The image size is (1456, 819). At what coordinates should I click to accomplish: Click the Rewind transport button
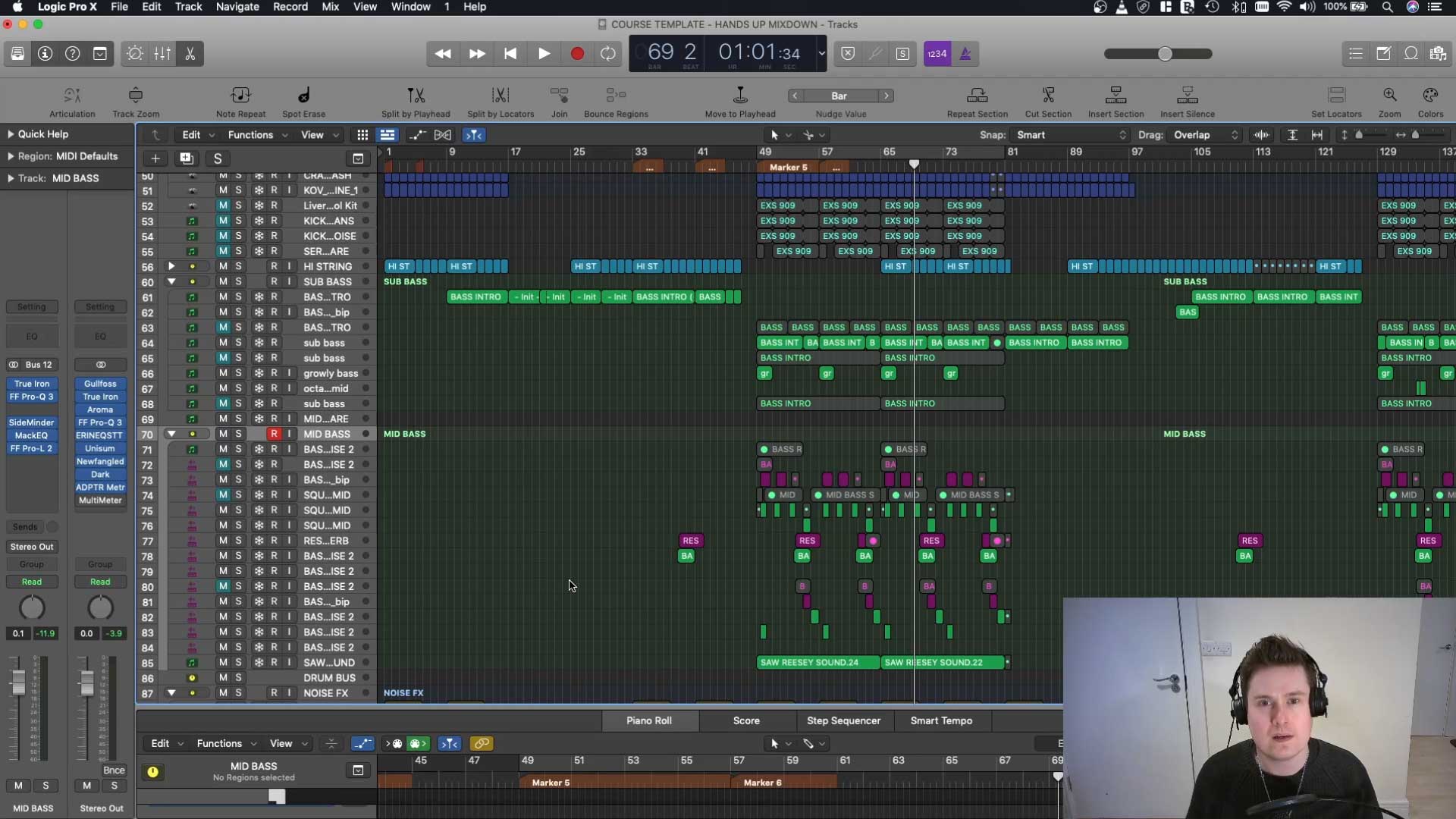pos(443,54)
